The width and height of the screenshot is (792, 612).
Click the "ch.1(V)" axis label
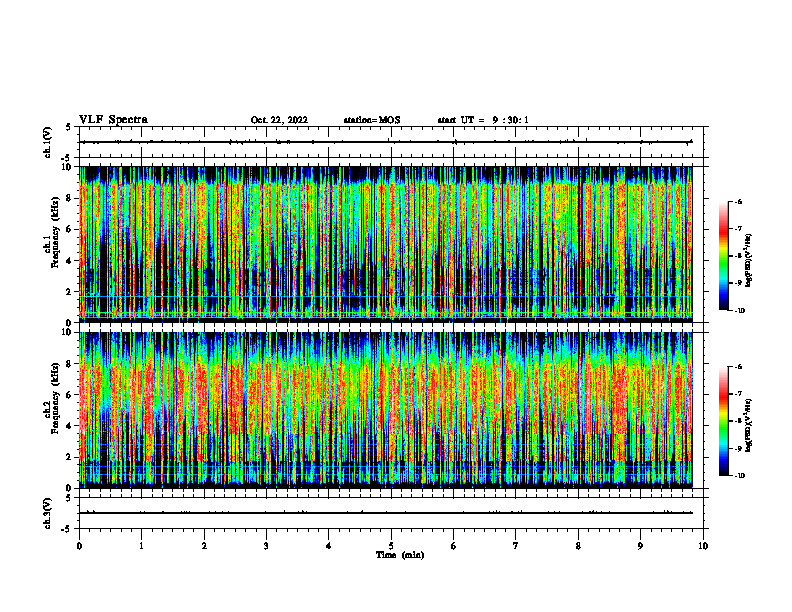click(x=47, y=142)
